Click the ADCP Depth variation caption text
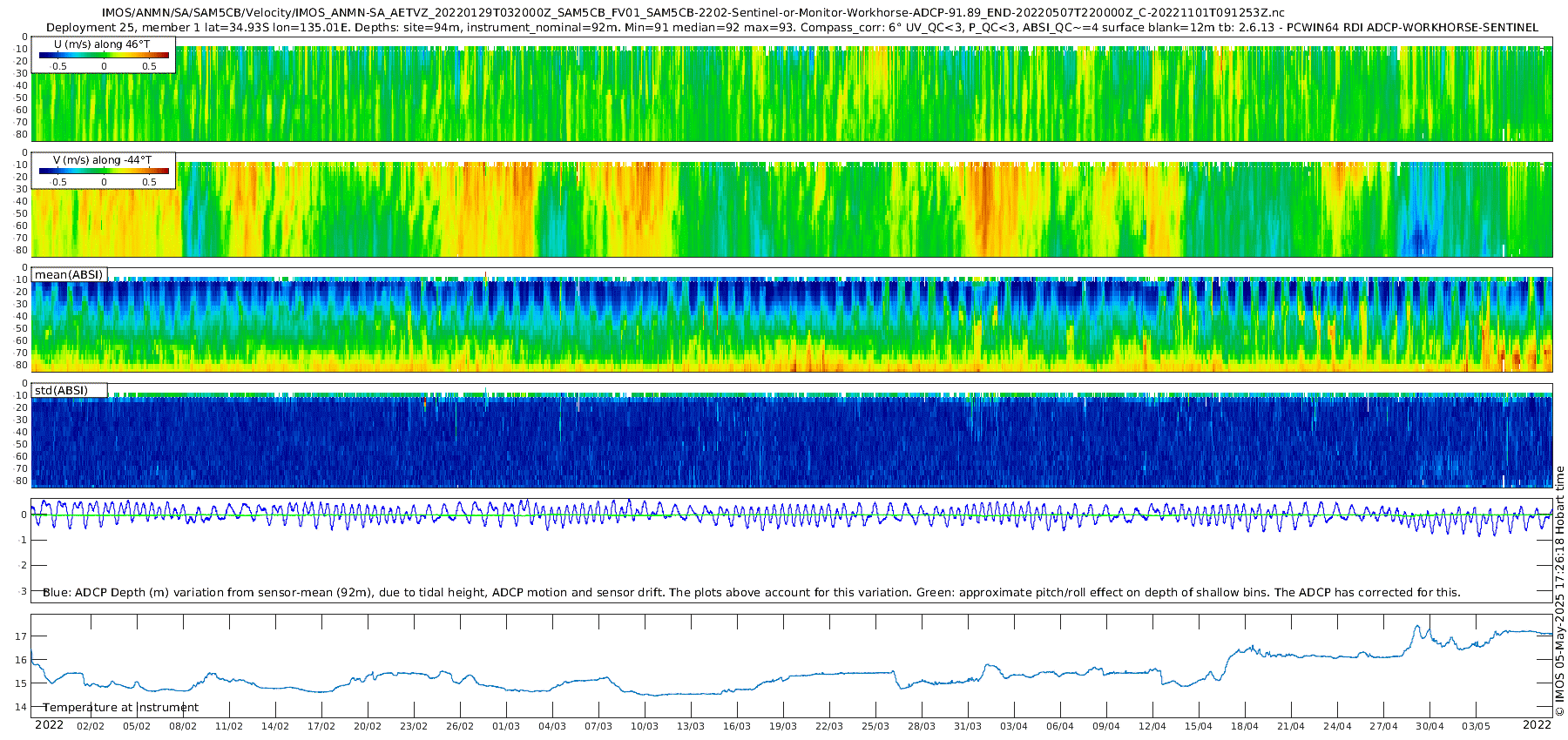This screenshot has height=740, width=1568. pos(751,592)
